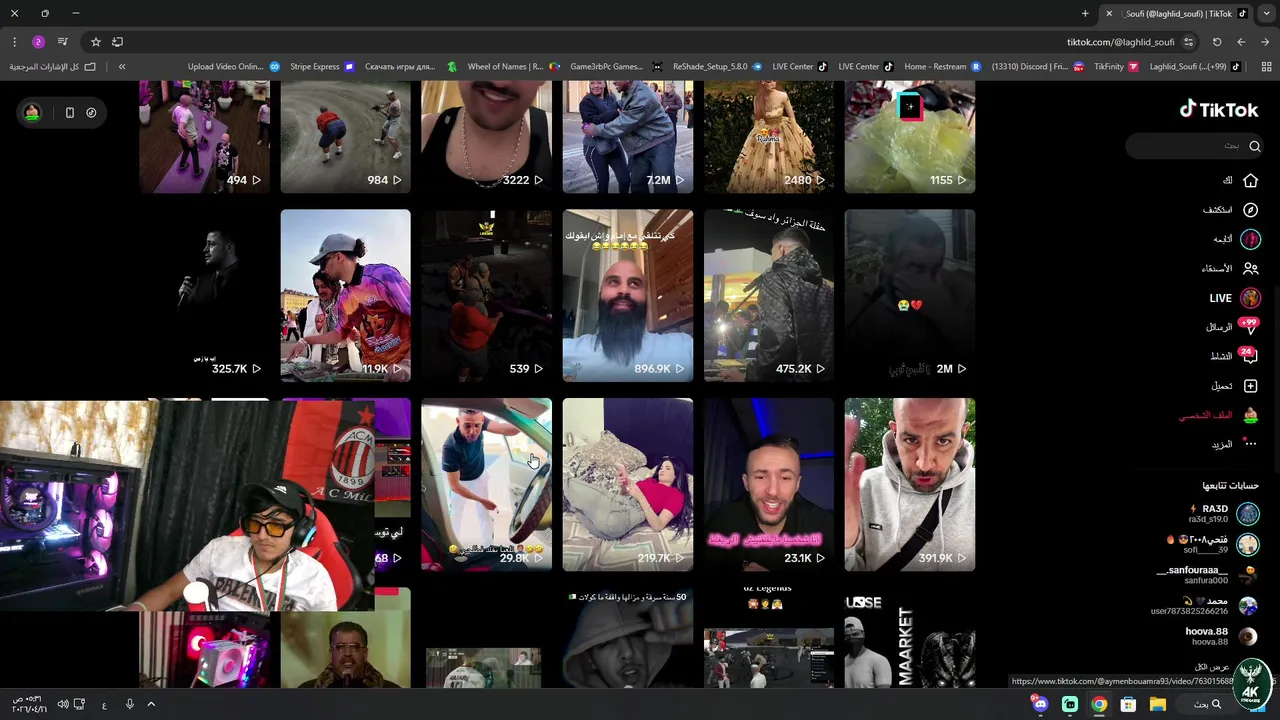Open video thumbnail with 475.2K views
The image size is (1280, 720).
[768, 295]
